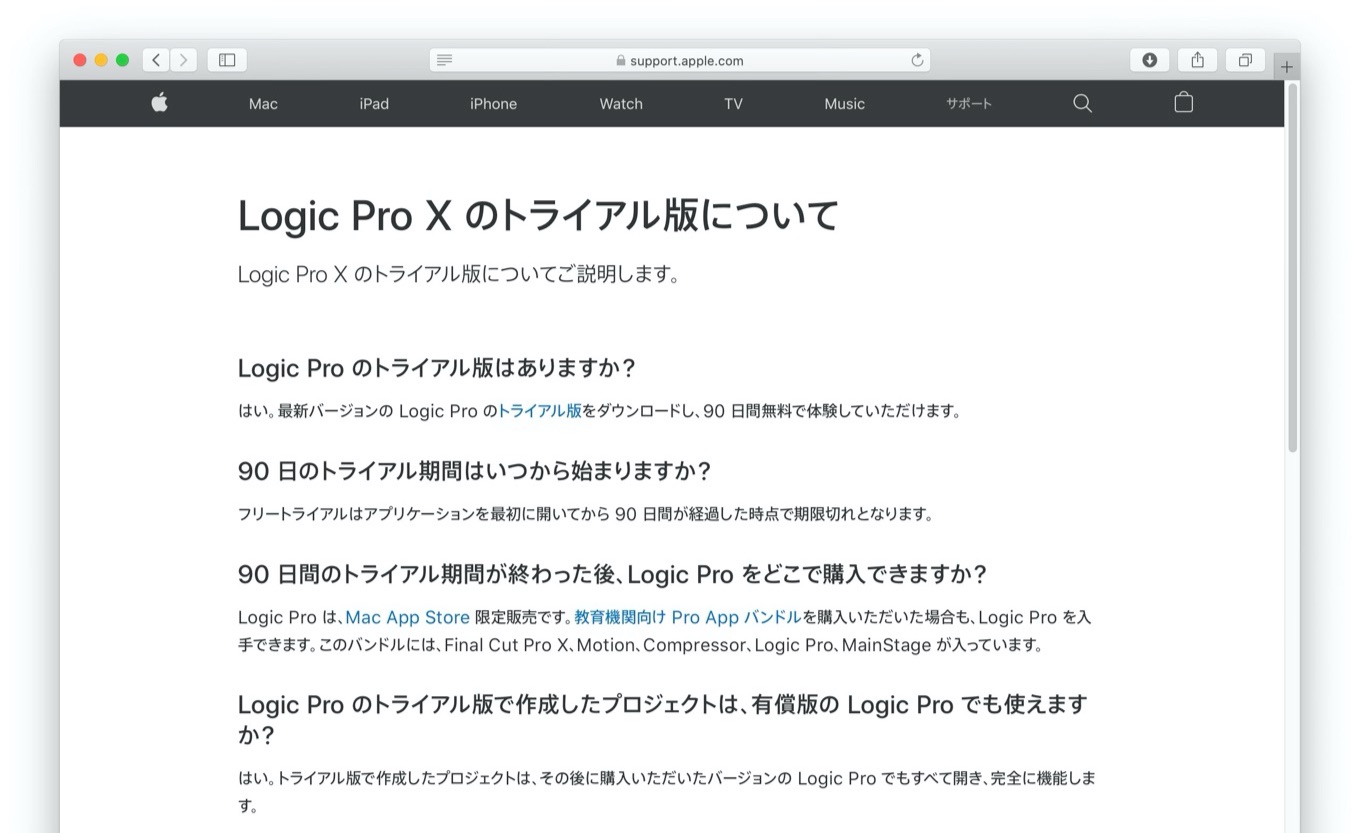The image size is (1360, 833).
Task: Click the forward navigation arrow
Action: click(x=184, y=59)
